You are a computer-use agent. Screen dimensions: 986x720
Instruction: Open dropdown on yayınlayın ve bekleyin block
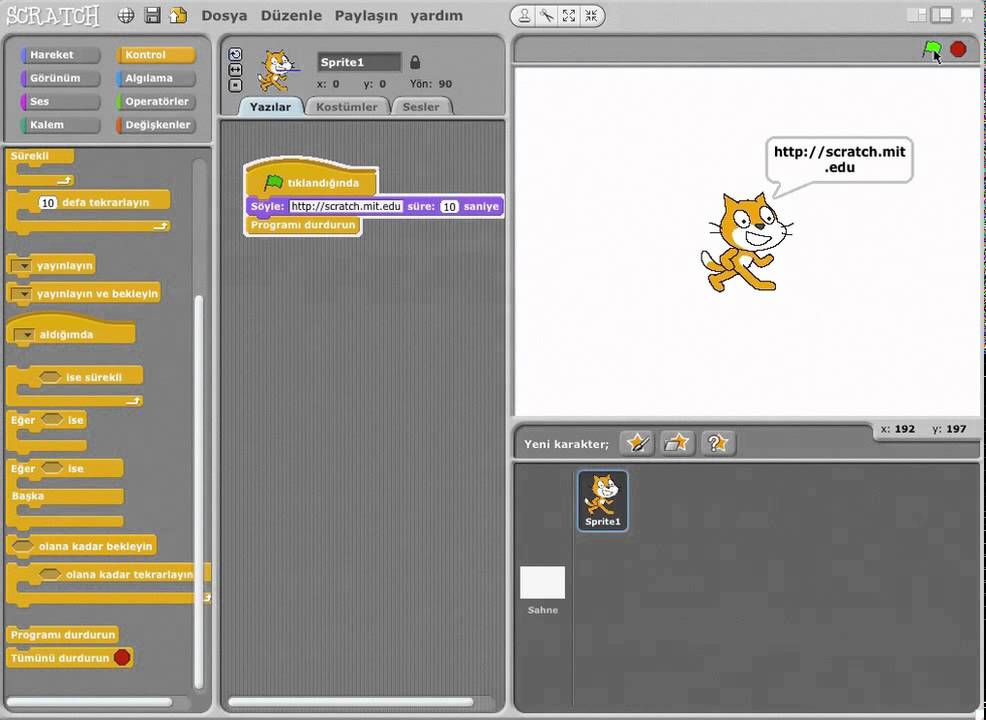click(22, 294)
